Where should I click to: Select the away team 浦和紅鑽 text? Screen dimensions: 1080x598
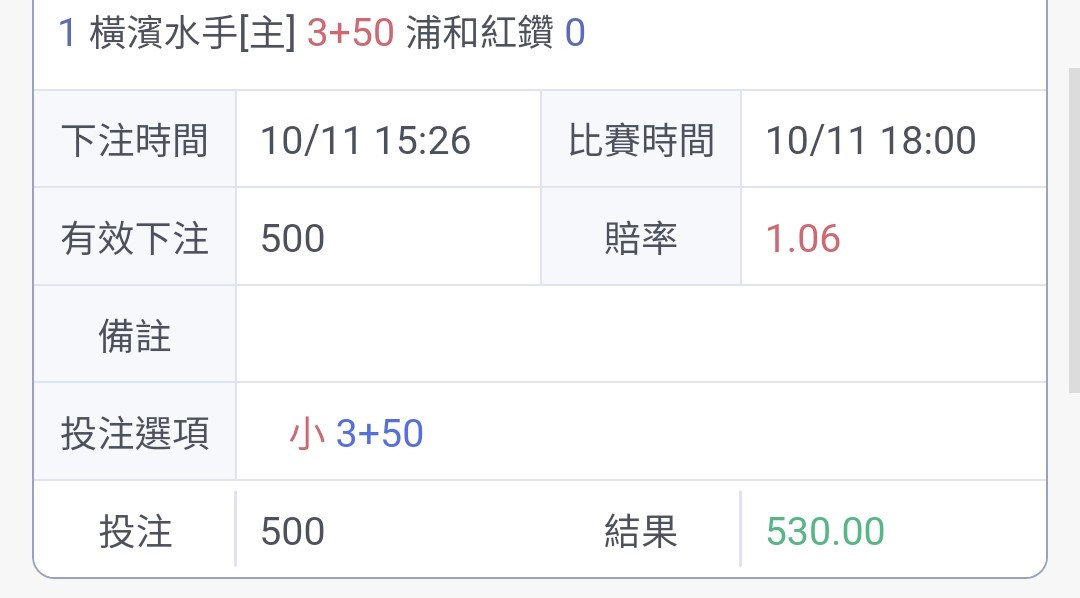click(479, 33)
